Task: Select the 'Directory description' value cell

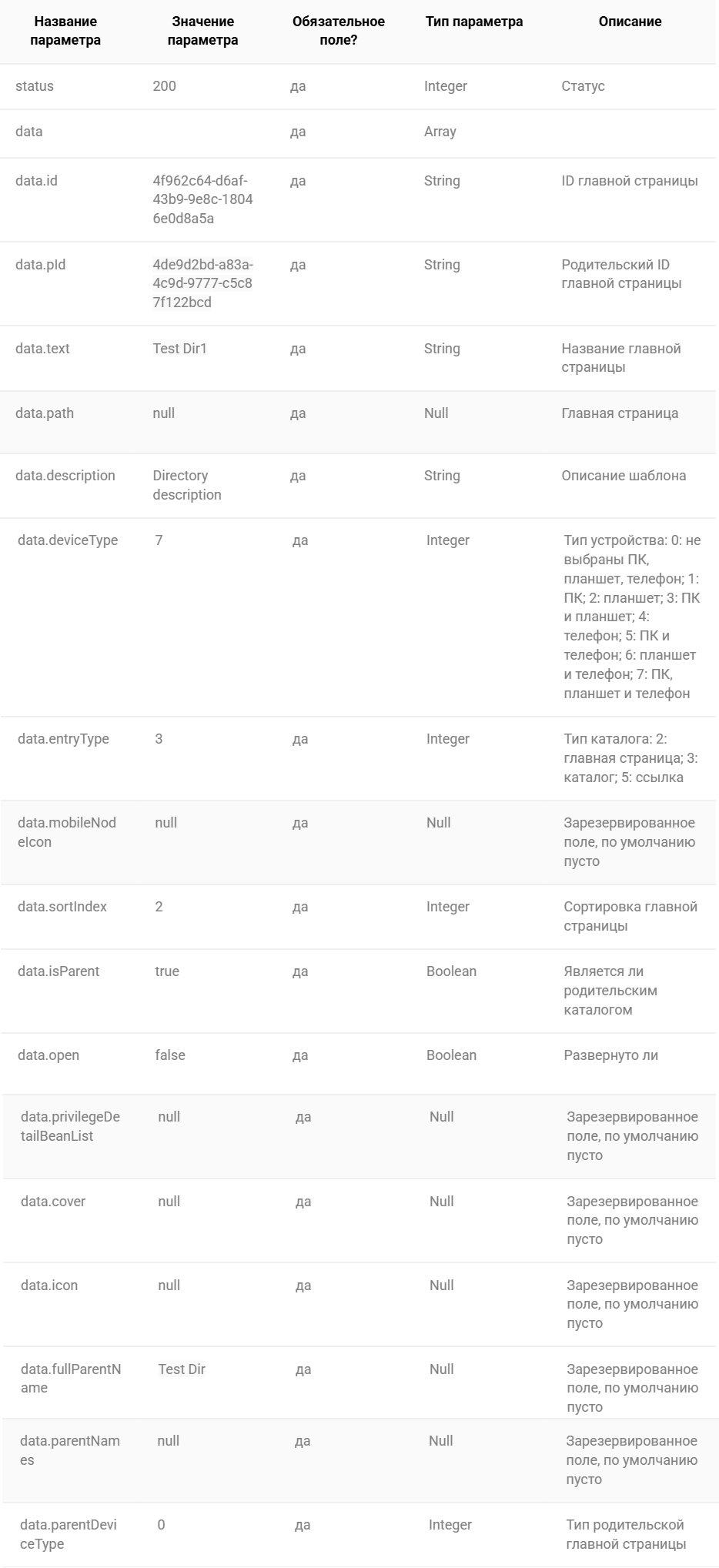Action: (x=187, y=485)
